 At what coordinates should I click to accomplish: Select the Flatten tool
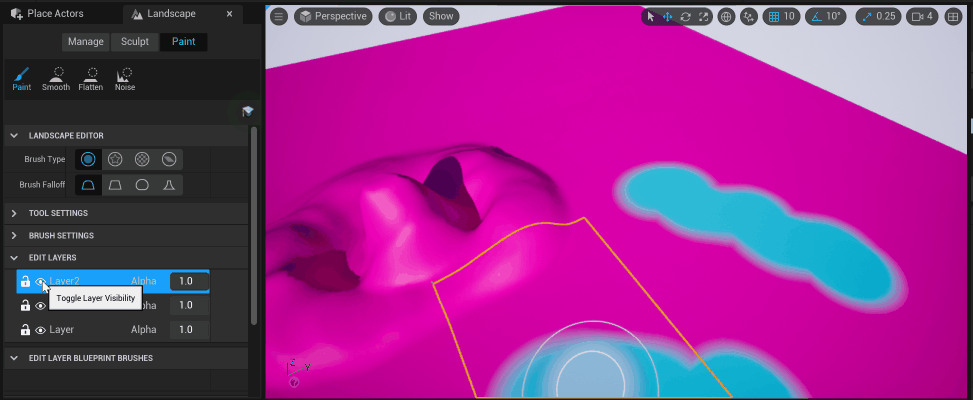[x=91, y=79]
